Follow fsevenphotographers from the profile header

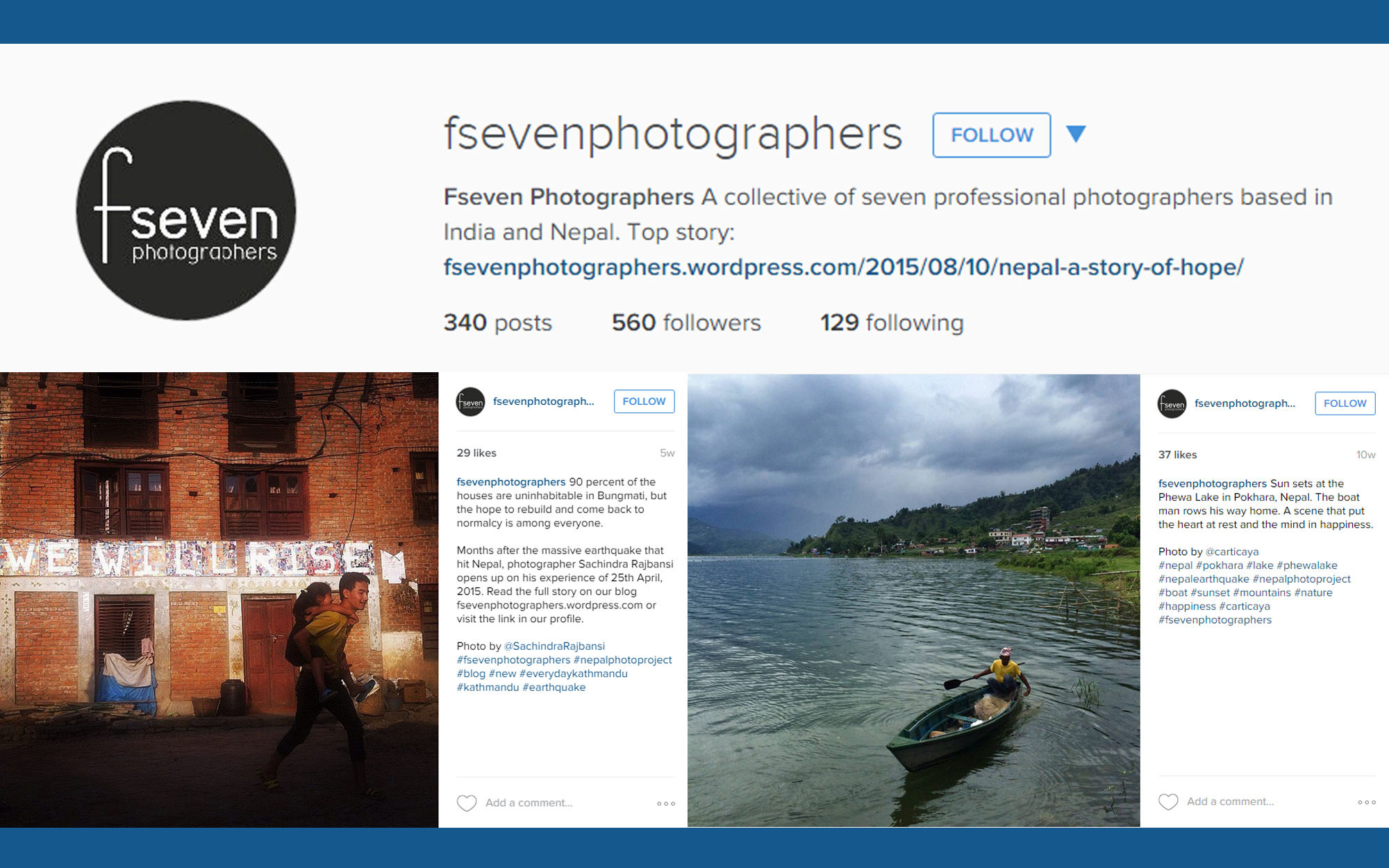pyautogui.click(x=991, y=135)
